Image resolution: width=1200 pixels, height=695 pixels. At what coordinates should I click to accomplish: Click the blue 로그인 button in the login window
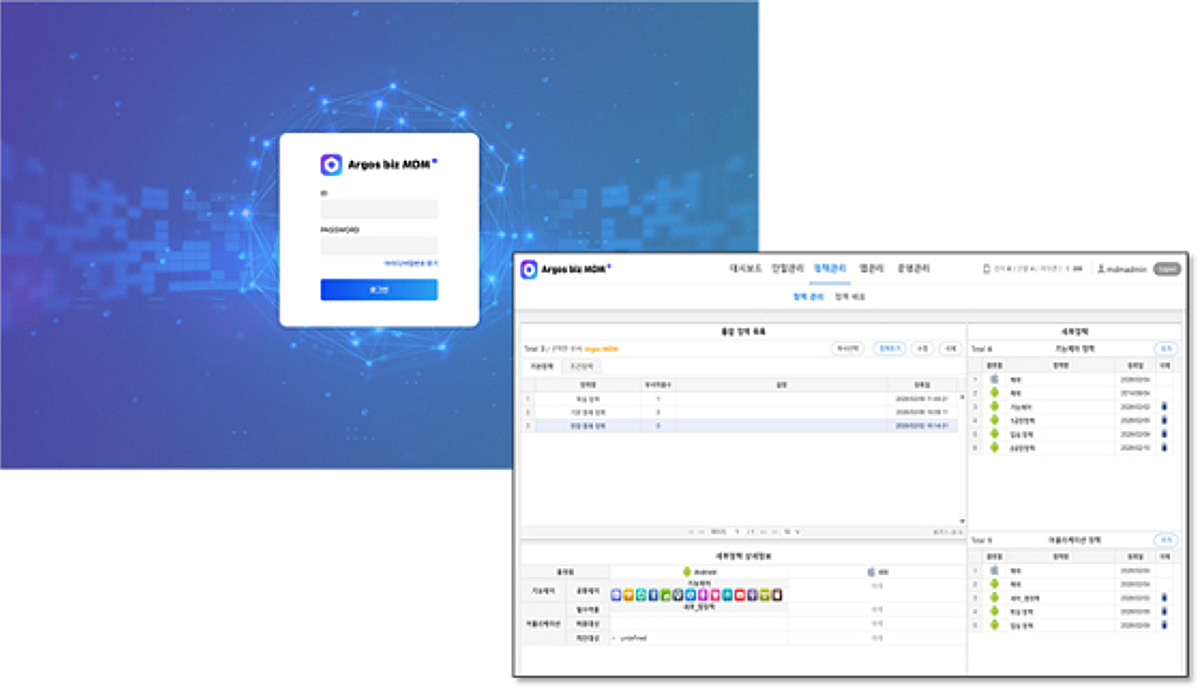click(379, 290)
